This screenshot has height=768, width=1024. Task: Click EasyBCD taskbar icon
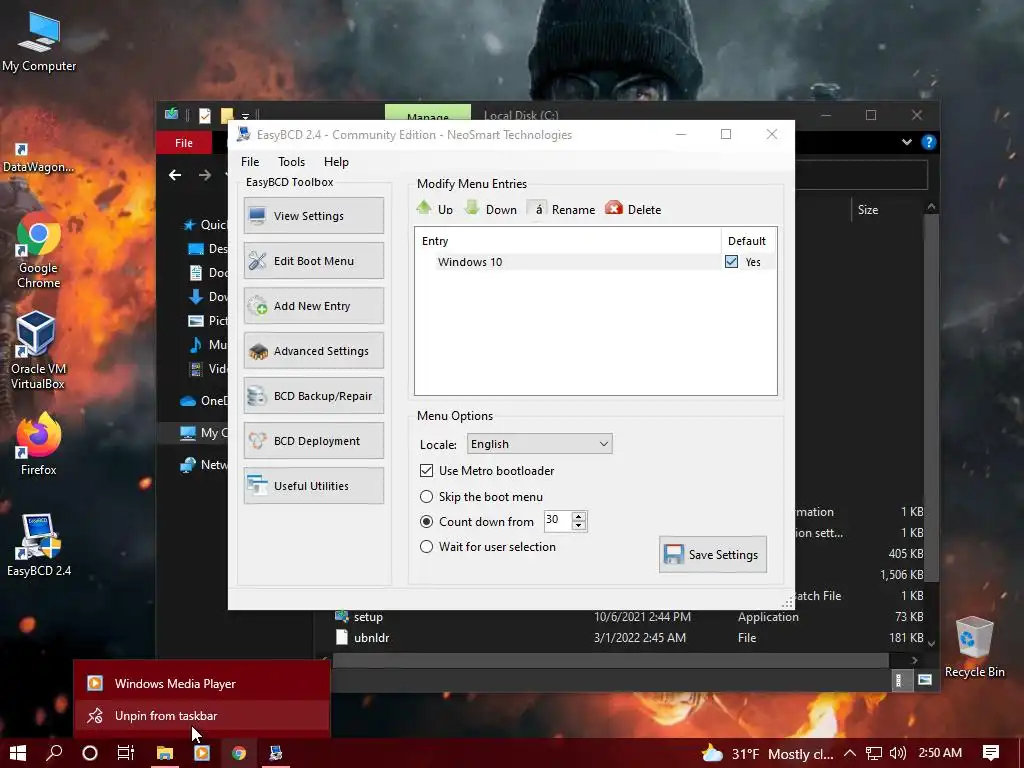pos(276,753)
